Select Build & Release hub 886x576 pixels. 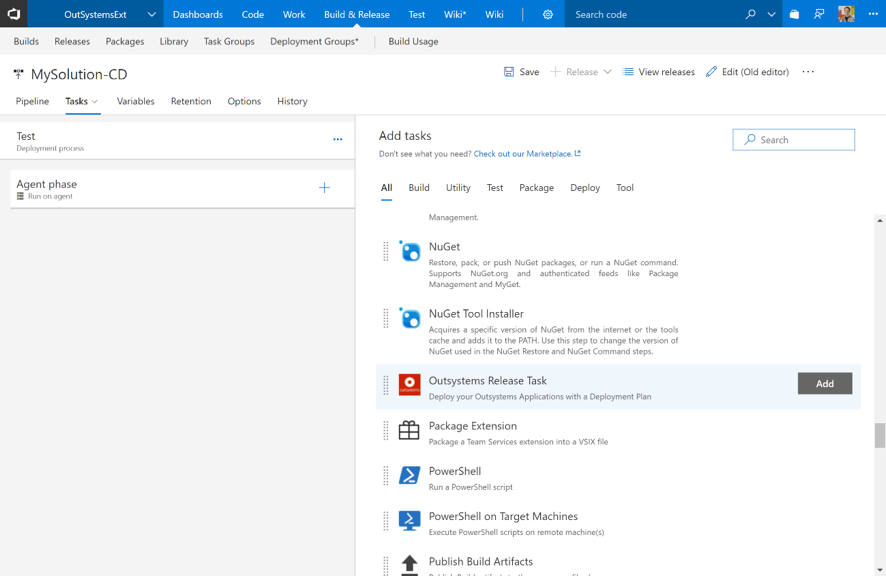[x=357, y=14]
